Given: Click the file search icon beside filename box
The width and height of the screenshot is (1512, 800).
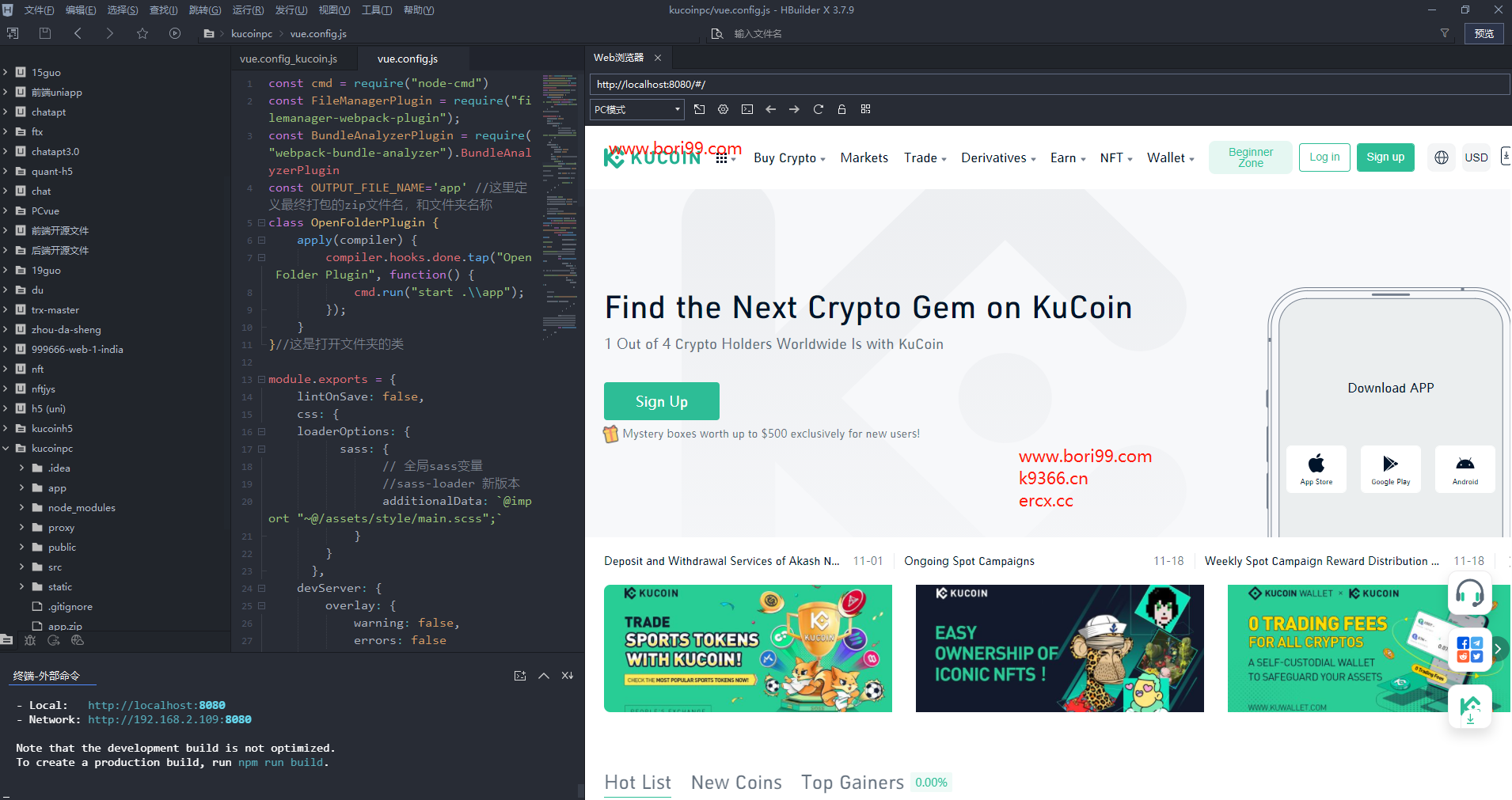Looking at the screenshot, I should click(717, 33).
